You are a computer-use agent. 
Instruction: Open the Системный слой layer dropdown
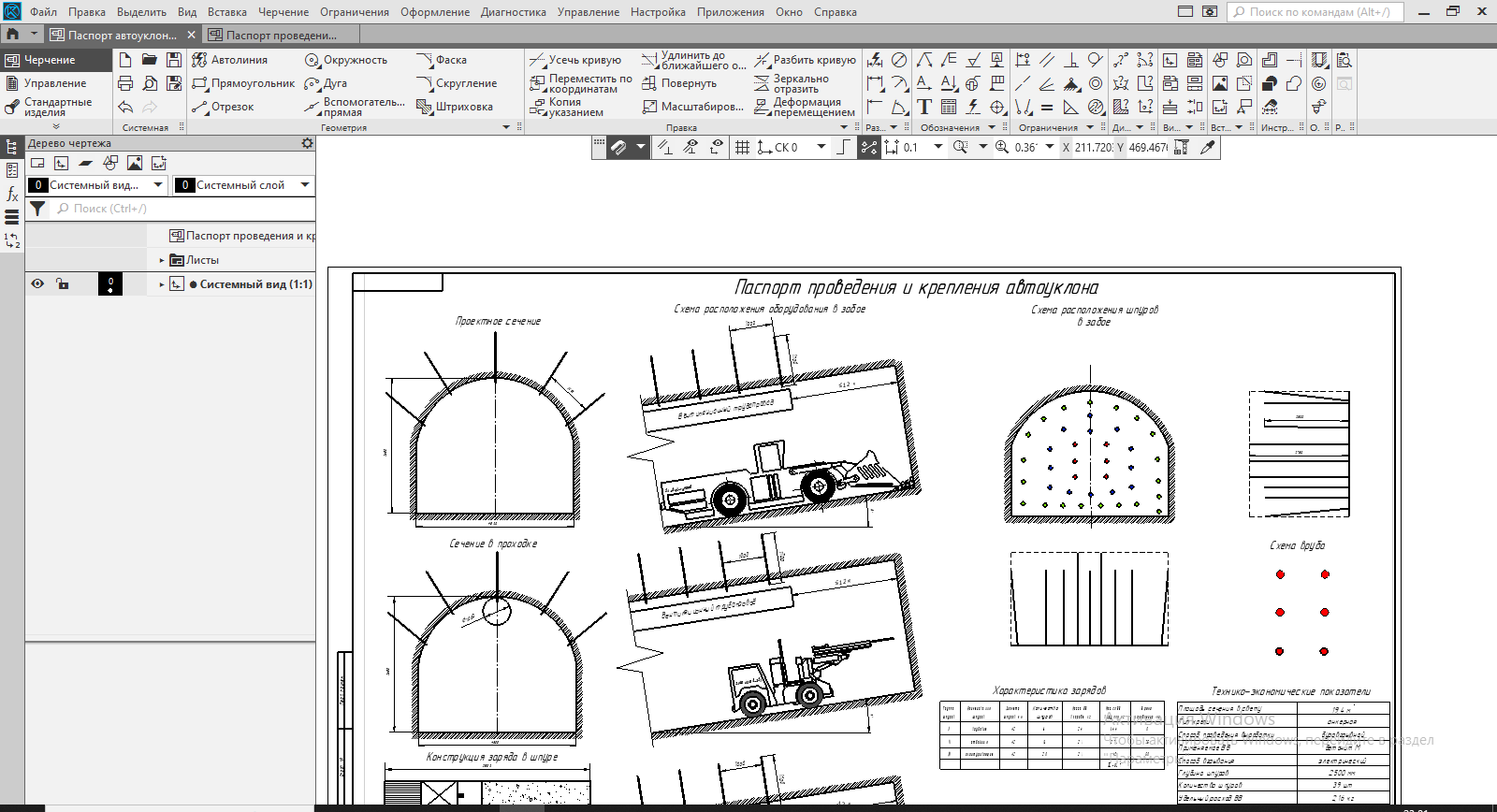[x=305, y=185]
